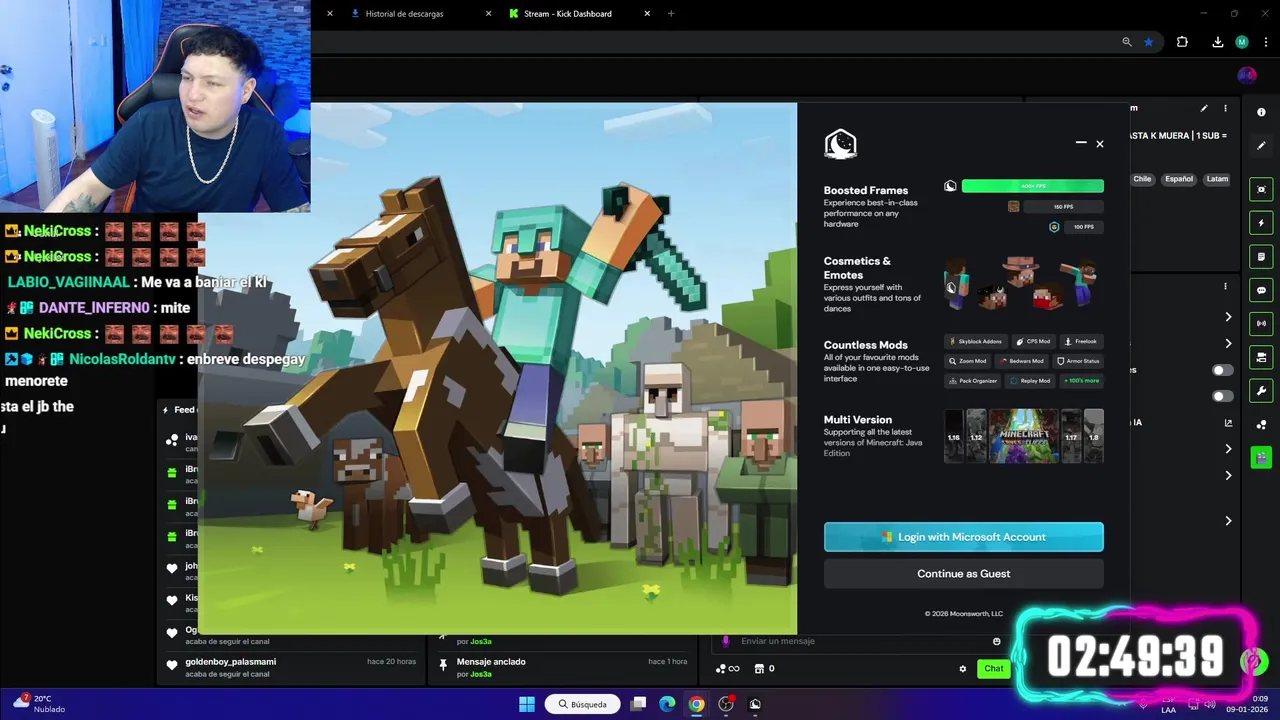1280x720 pixels.
Task: Open chat settings gear icon
Action: 963,669
